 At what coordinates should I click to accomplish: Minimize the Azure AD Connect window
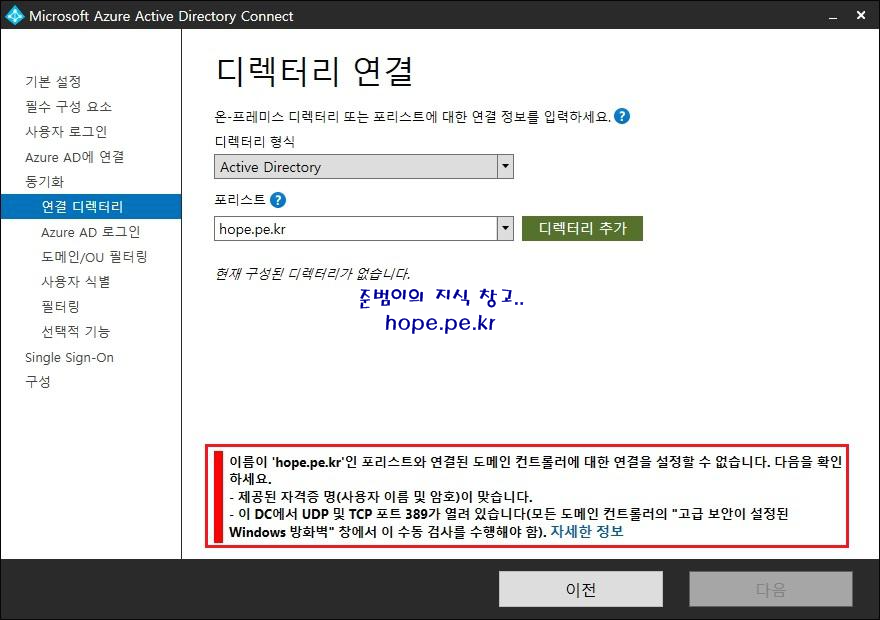pos(833,16)
